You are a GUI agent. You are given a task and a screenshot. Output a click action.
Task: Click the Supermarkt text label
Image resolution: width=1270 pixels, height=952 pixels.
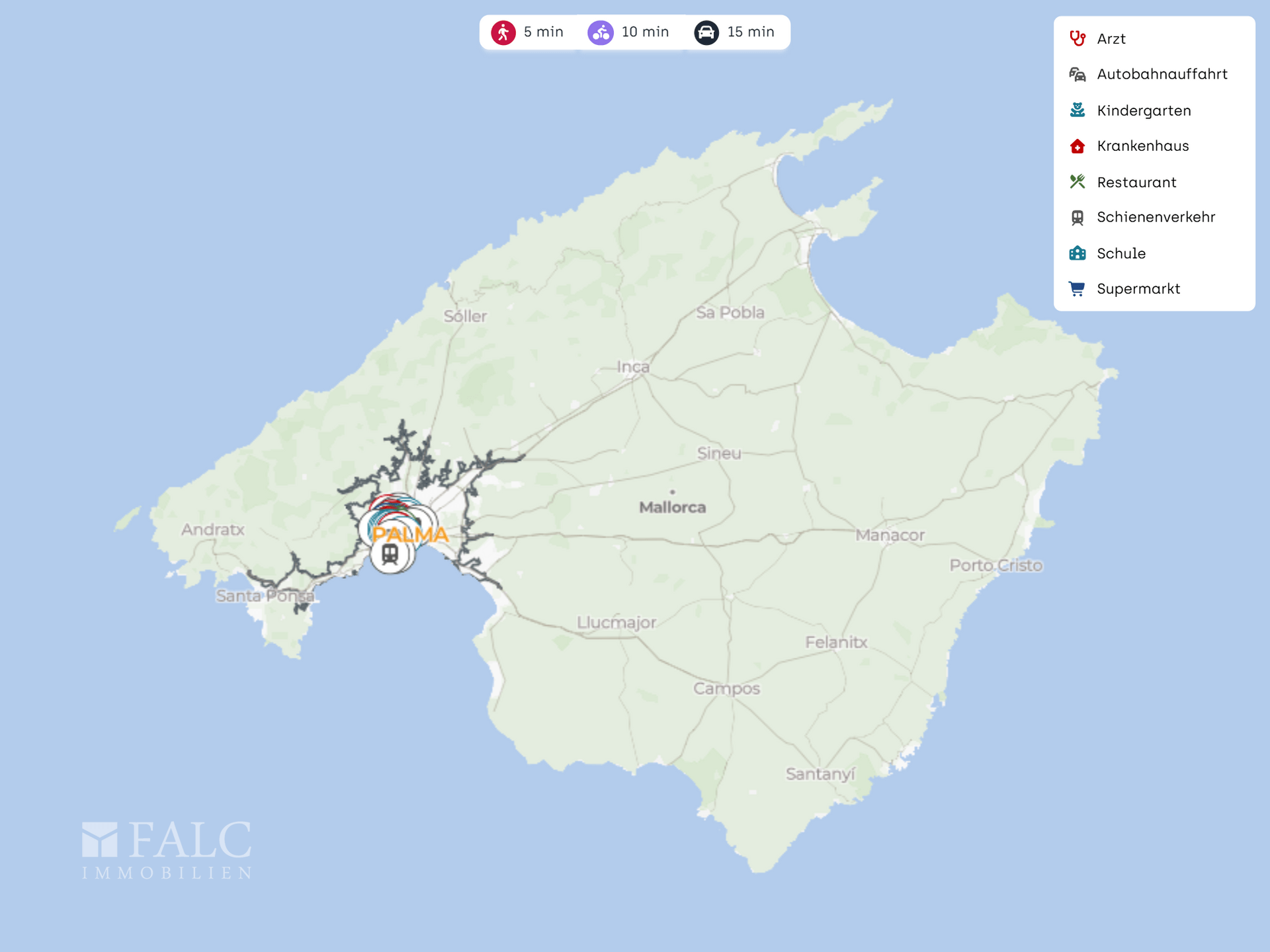[1138, 289]
